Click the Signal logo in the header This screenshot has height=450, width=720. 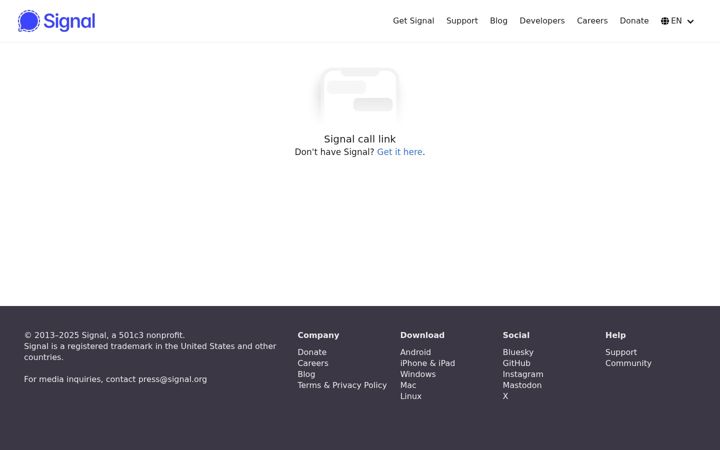(56, 21)
